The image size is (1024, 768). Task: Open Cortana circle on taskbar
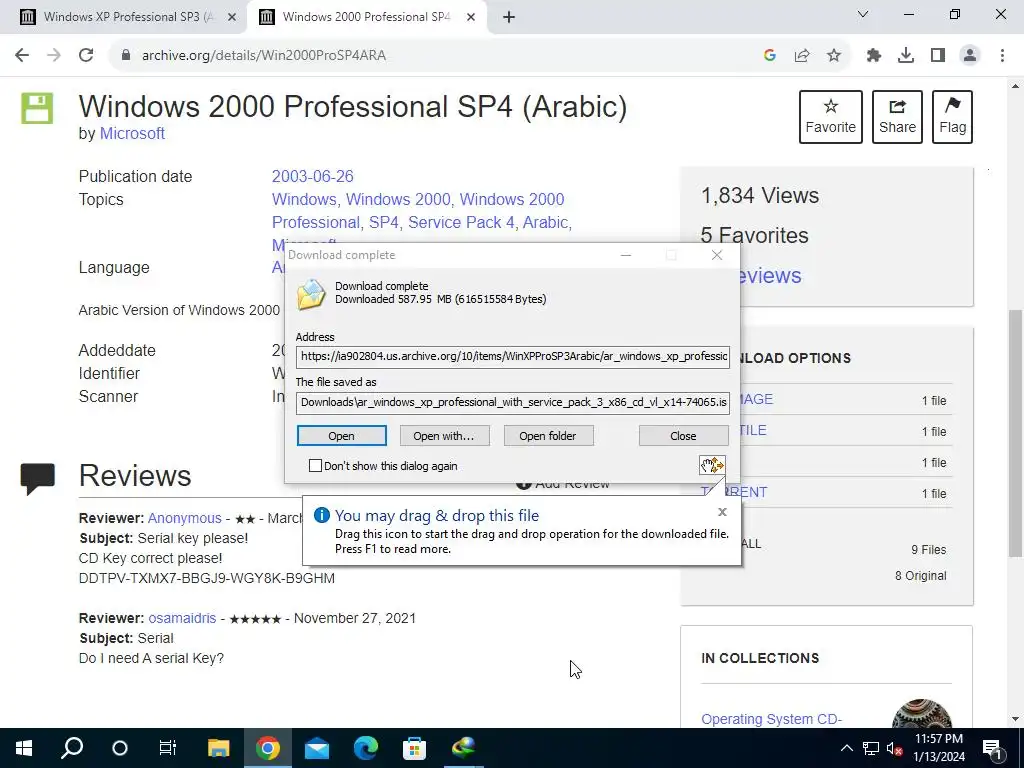click(120, 748)
